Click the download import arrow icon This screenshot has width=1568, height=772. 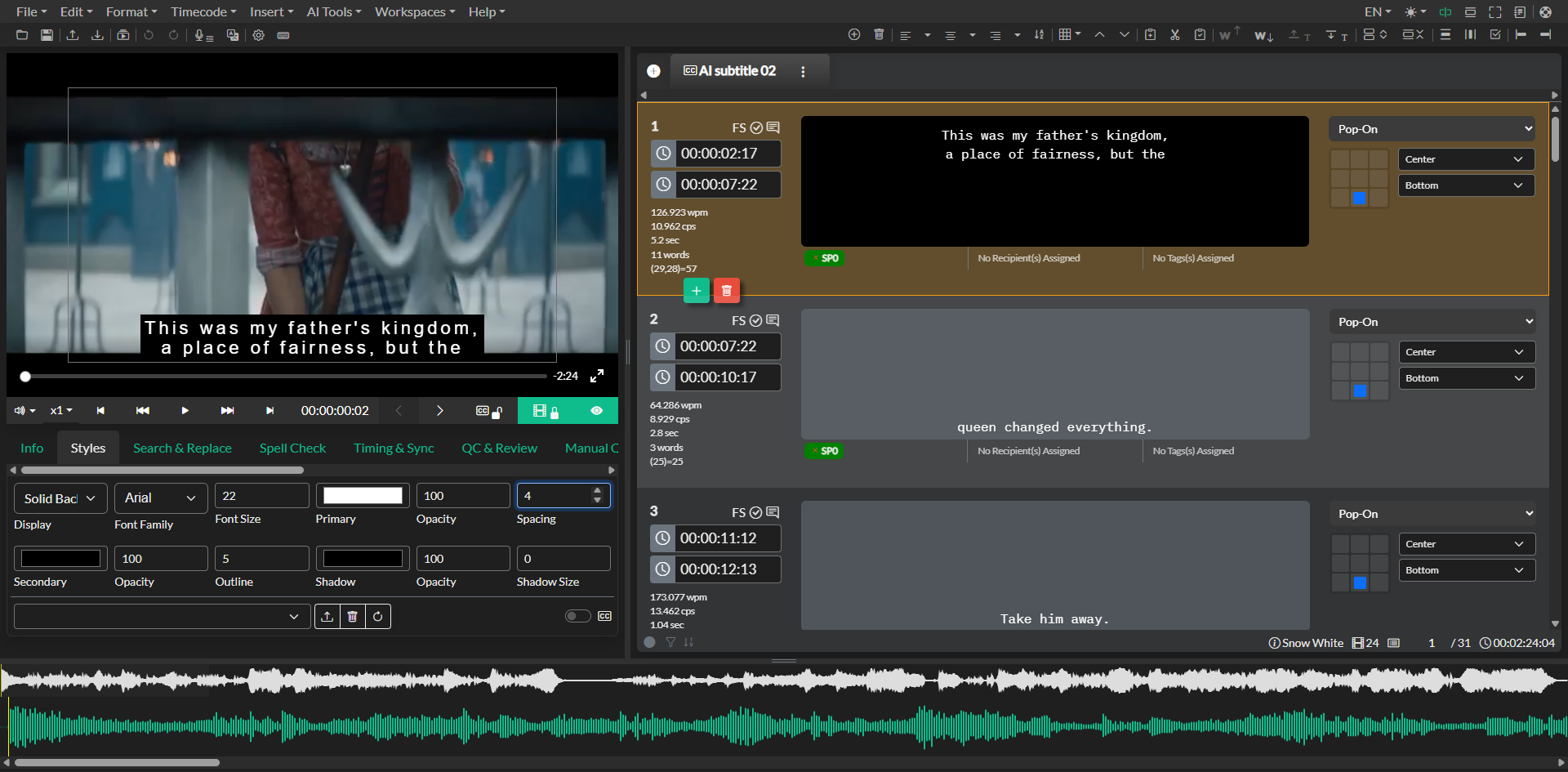pos(97,35)
